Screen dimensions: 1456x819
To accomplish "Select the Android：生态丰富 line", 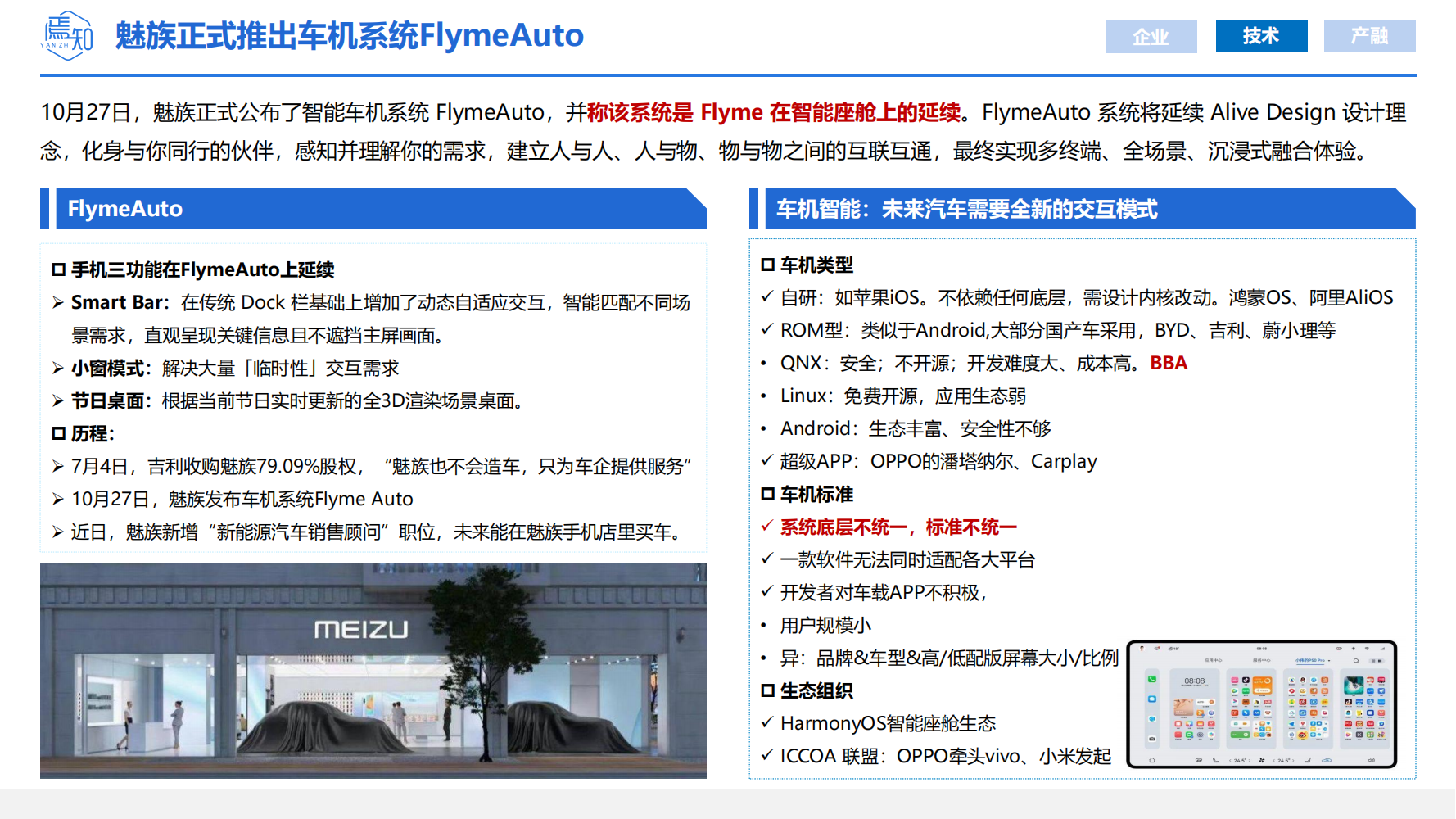I will click(906, 429).
